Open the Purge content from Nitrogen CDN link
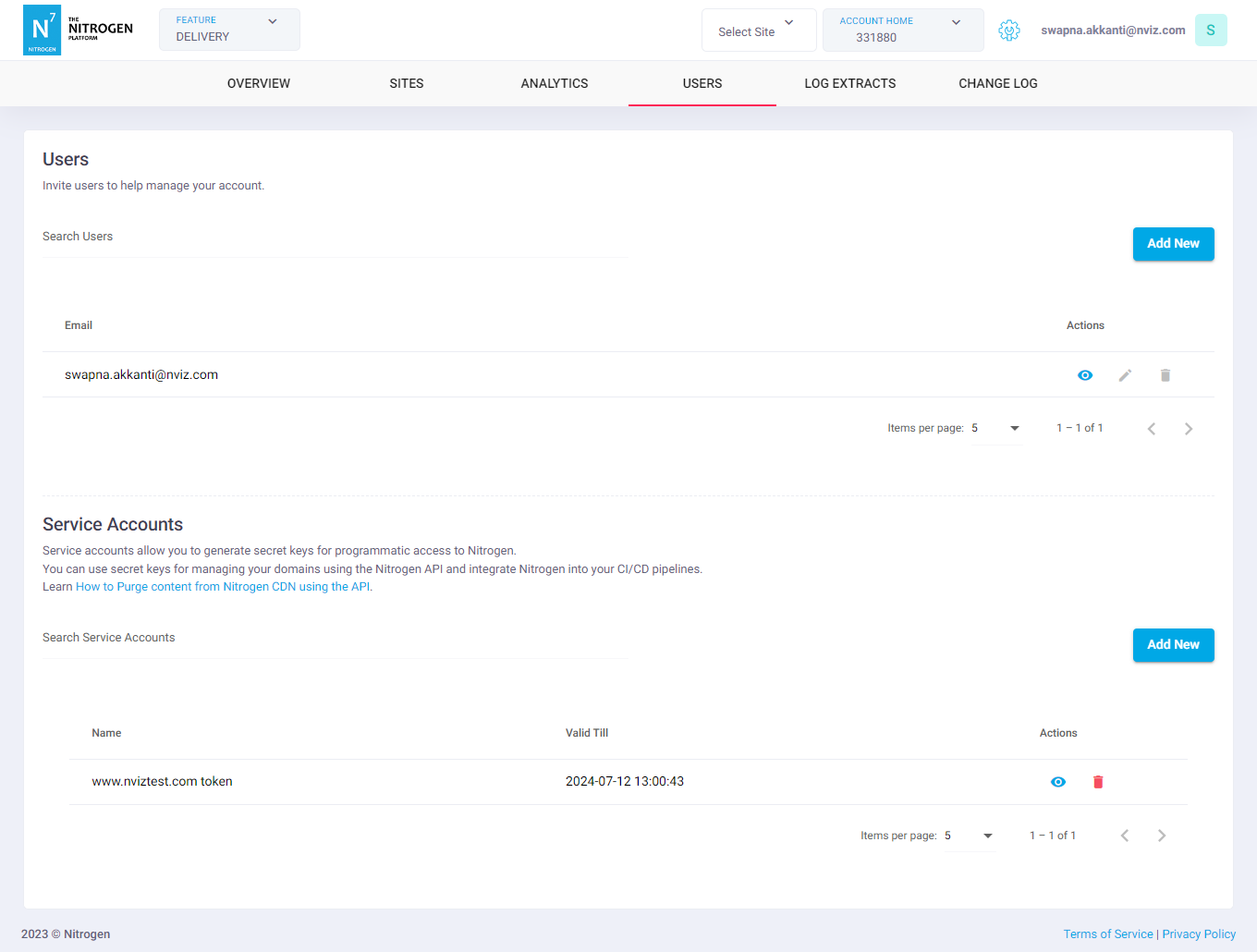The image size is (1257, 952). coord(223,587)
